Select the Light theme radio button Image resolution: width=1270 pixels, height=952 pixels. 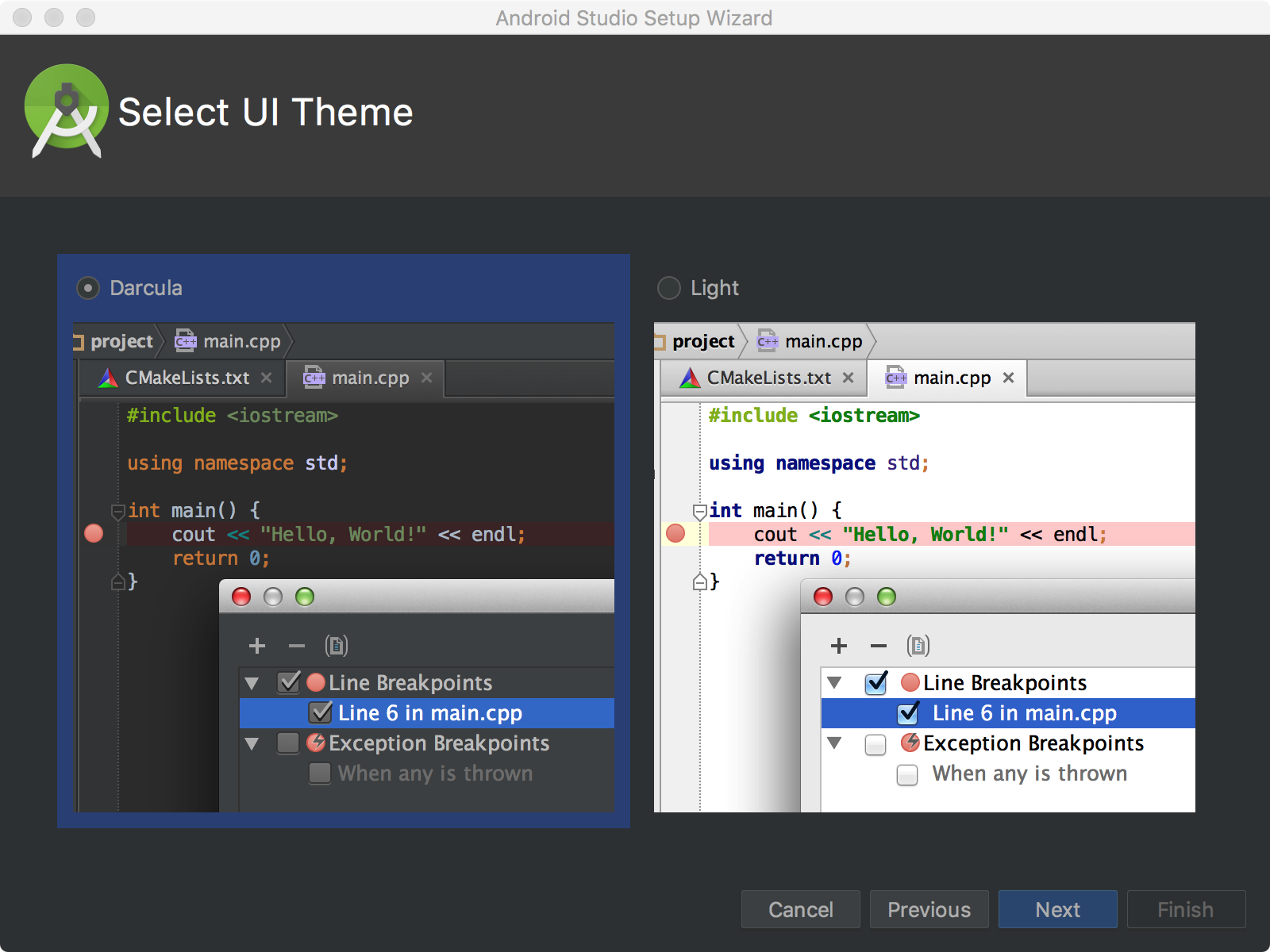[x=669, y=288]
